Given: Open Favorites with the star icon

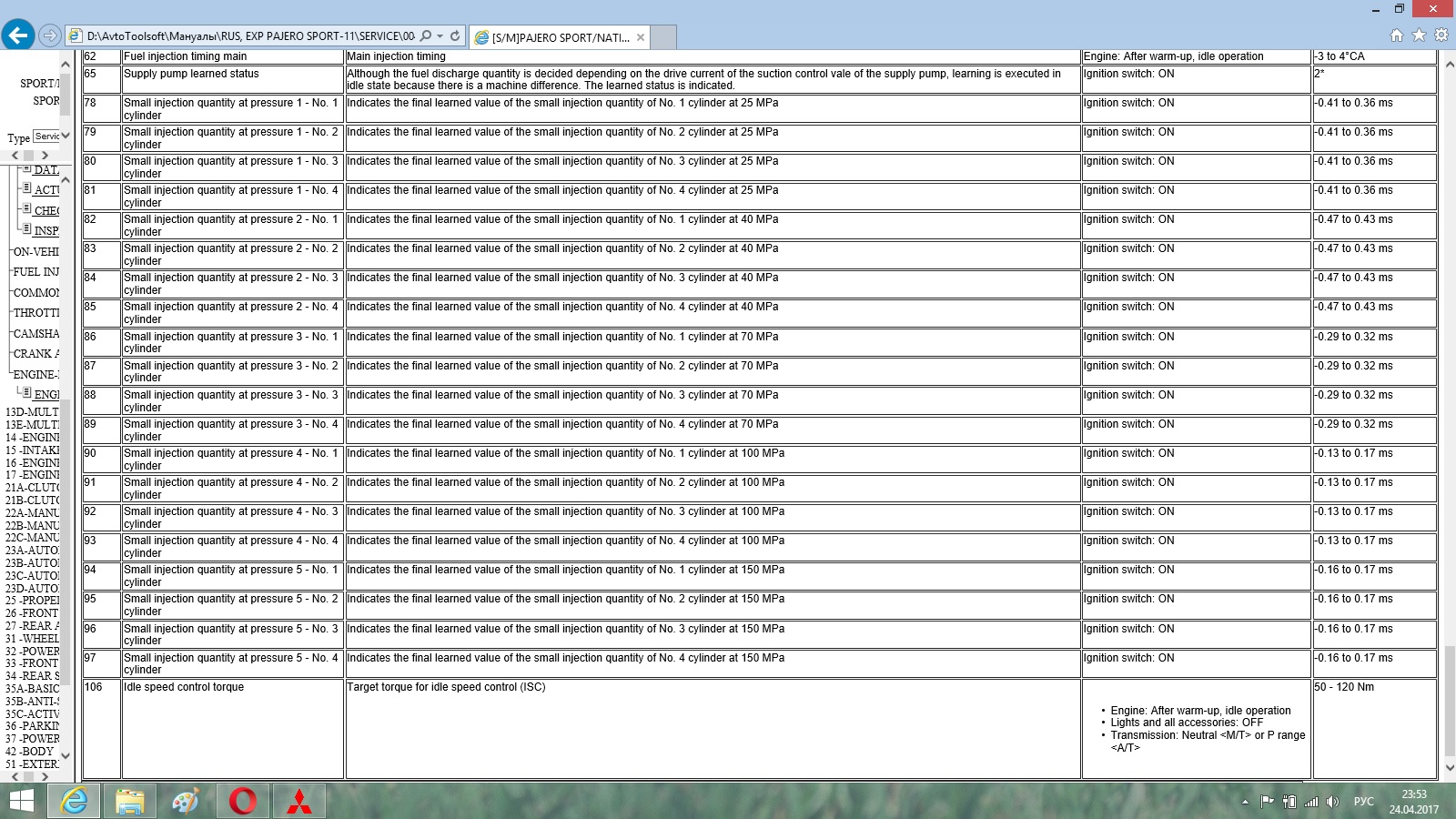Looking at the screenshot, I should [1419, 35].
